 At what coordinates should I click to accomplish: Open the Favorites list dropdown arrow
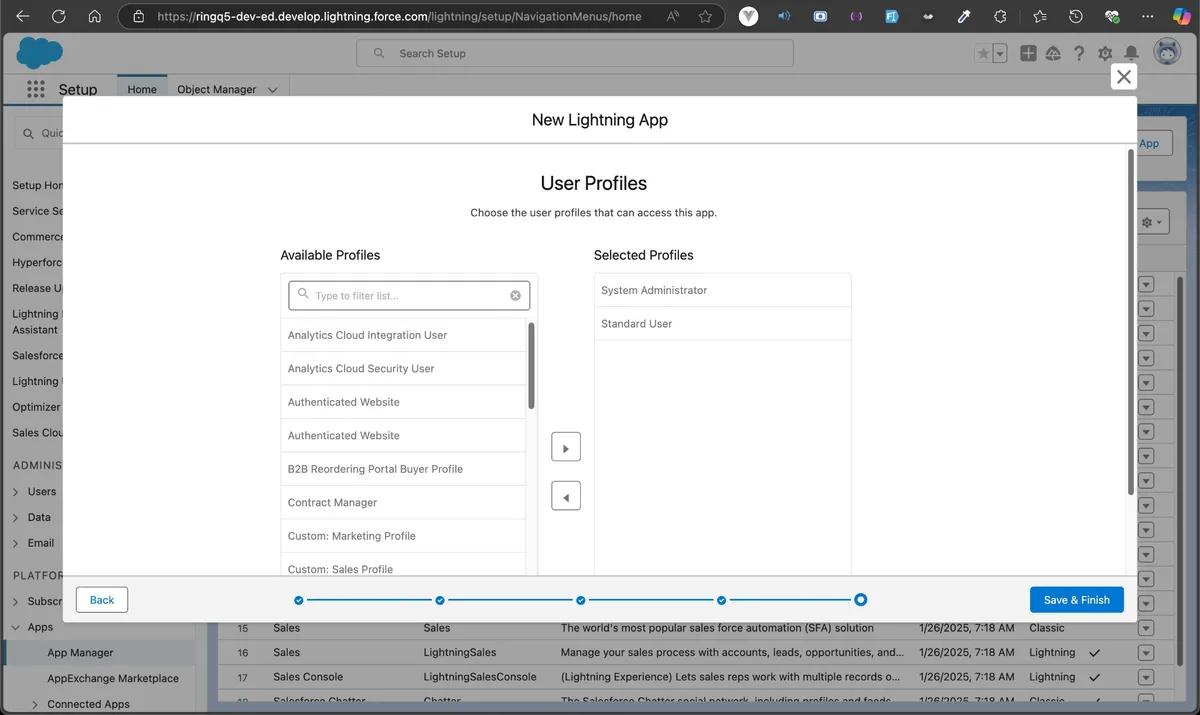1000,54
